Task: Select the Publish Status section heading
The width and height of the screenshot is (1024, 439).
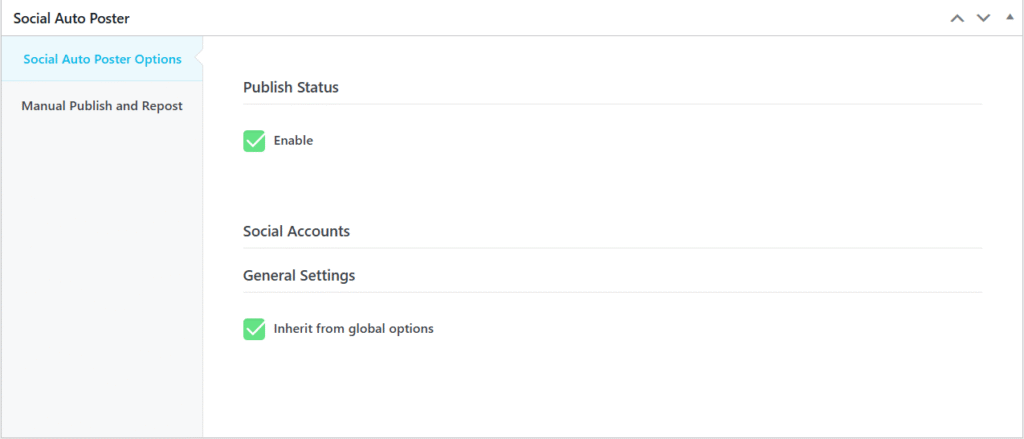Action: (291, 87)
